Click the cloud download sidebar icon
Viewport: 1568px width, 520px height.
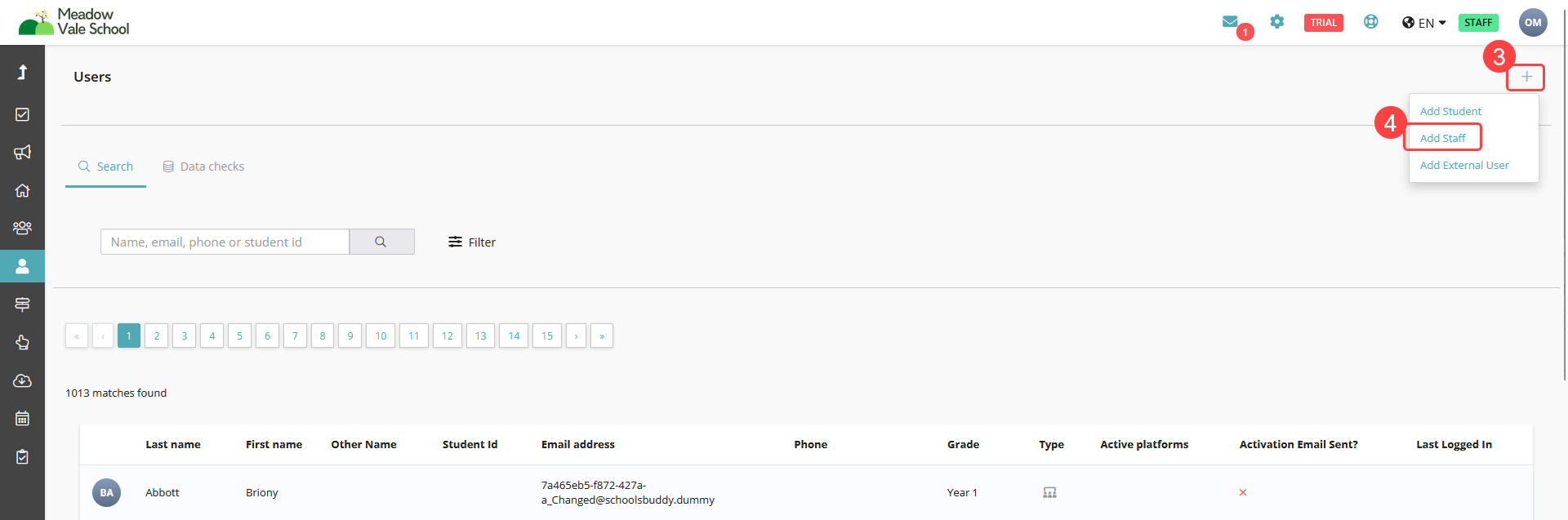22,381
